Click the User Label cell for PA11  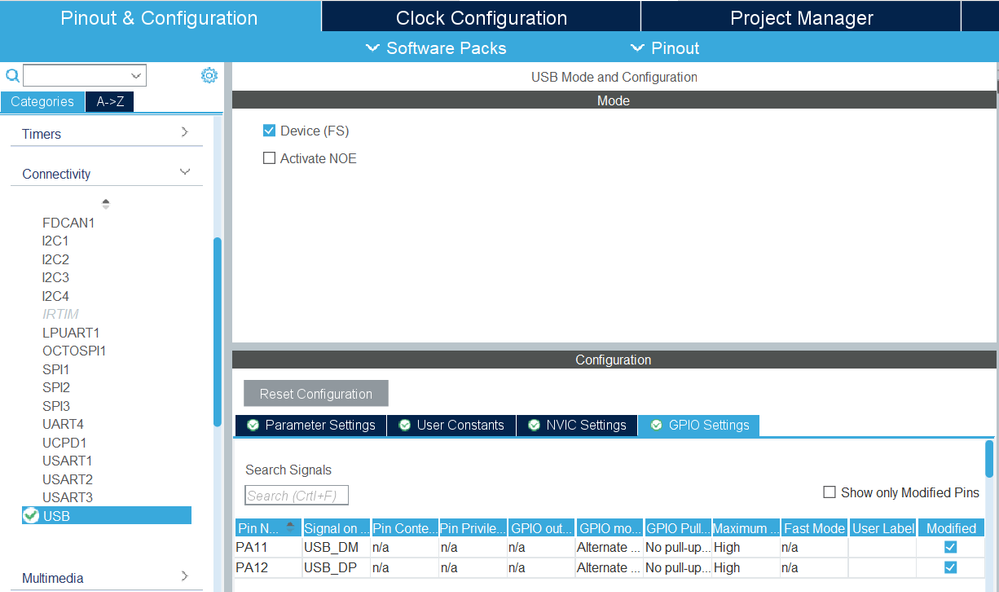[x=883, y=547]
